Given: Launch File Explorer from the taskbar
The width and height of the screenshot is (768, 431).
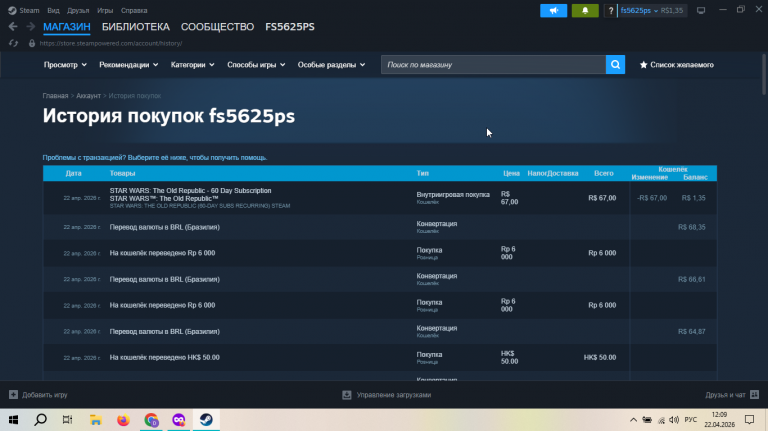Looking at the screenshot, I should tap(96, 420).
